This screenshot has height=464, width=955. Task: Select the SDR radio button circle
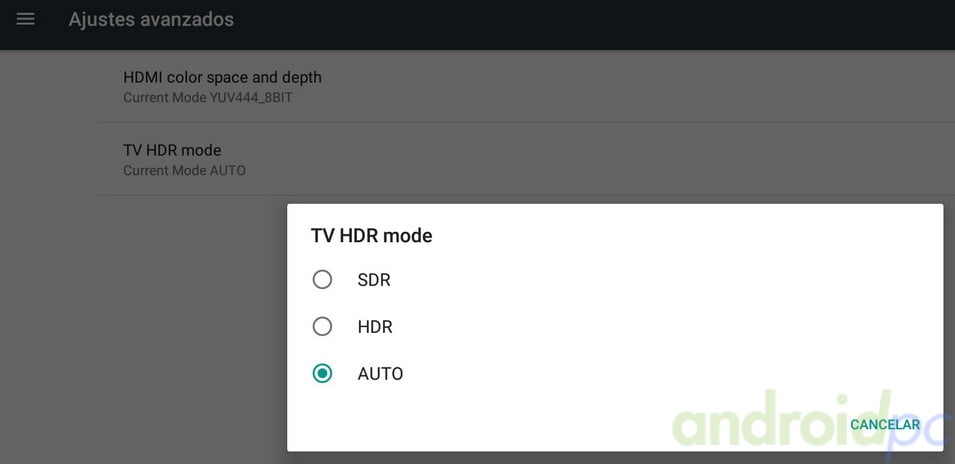[x=322, y=279]
